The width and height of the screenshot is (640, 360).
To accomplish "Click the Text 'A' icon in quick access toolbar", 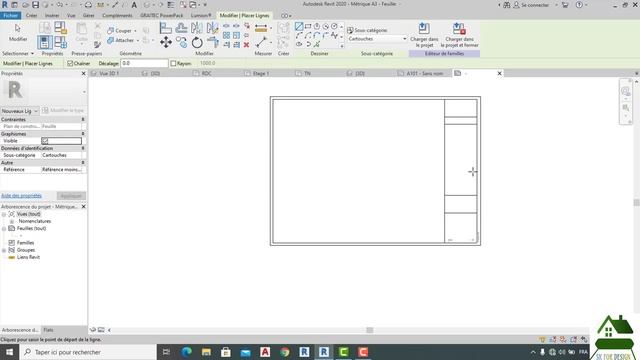I will coord(134,5).
